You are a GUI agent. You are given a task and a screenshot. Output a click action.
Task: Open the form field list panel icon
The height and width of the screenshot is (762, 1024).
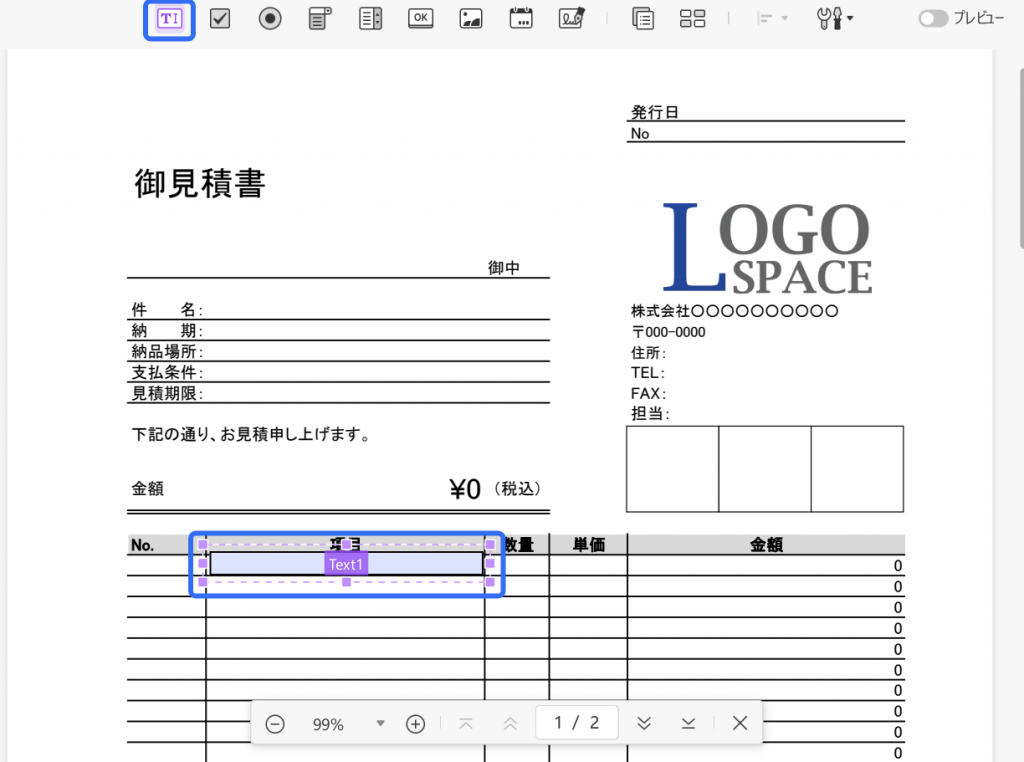tap(643, 18)
